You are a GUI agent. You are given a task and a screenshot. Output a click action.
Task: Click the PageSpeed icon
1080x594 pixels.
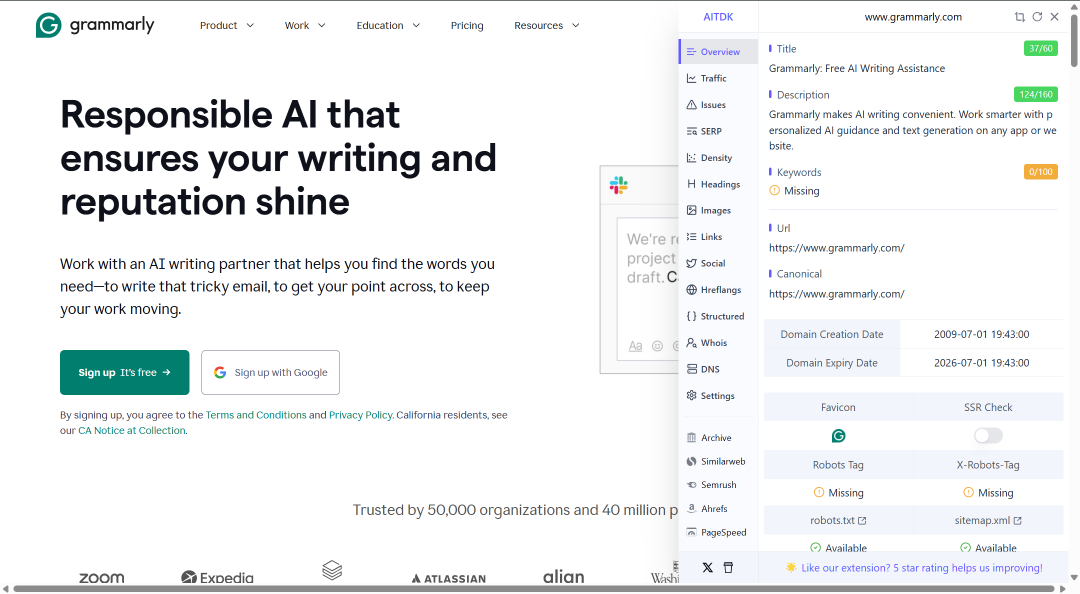(x=692, y=533)
